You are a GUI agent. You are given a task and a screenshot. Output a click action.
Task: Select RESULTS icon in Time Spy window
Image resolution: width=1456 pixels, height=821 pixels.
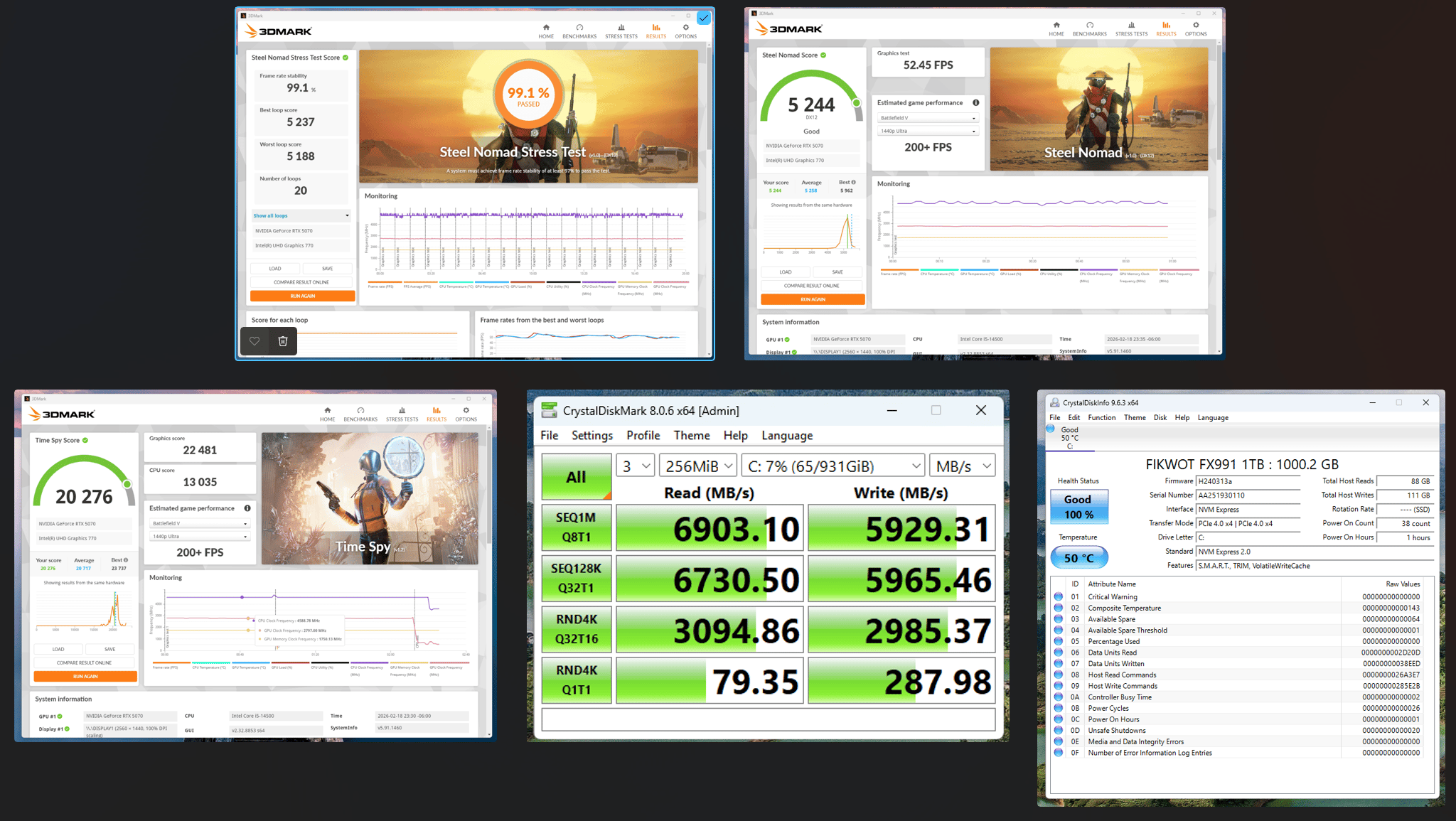[437, 410]
